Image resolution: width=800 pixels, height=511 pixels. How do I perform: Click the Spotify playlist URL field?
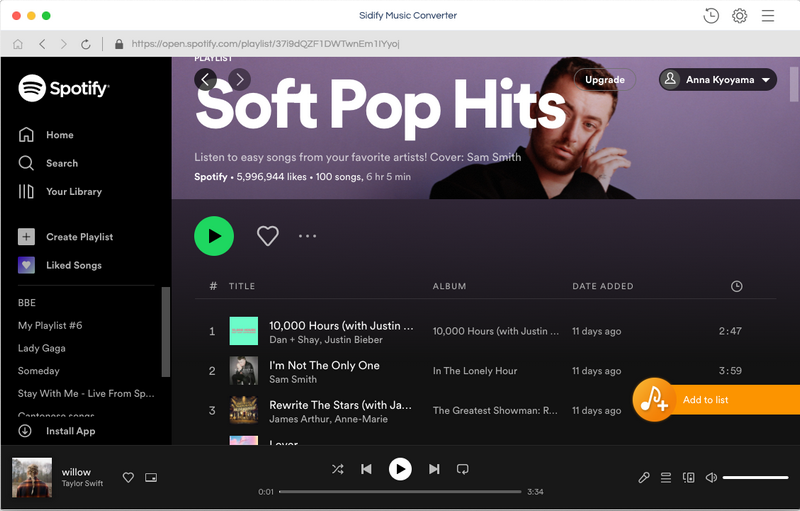(265, 44)
